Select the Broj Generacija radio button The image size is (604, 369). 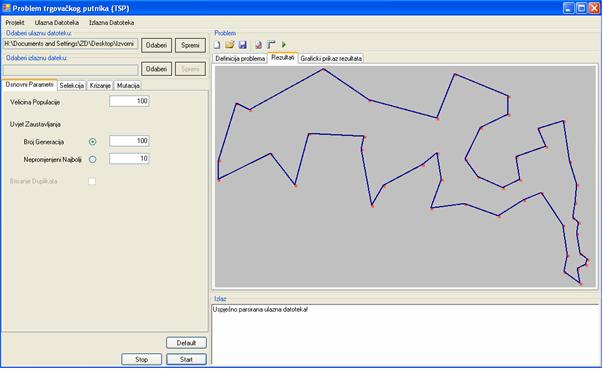point(92,142)
